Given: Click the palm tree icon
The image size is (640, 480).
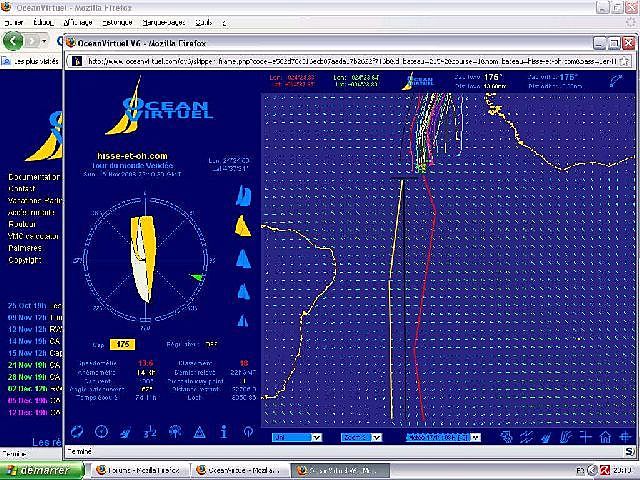Looking at the screenshot, I should tap(175, 431).
